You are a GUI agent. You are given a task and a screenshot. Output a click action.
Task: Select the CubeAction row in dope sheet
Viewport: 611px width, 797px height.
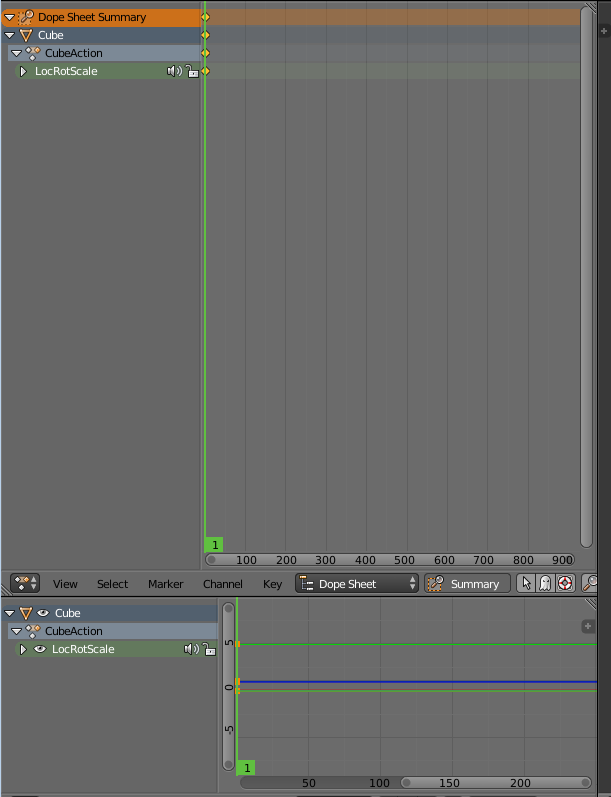coord(105,53)
